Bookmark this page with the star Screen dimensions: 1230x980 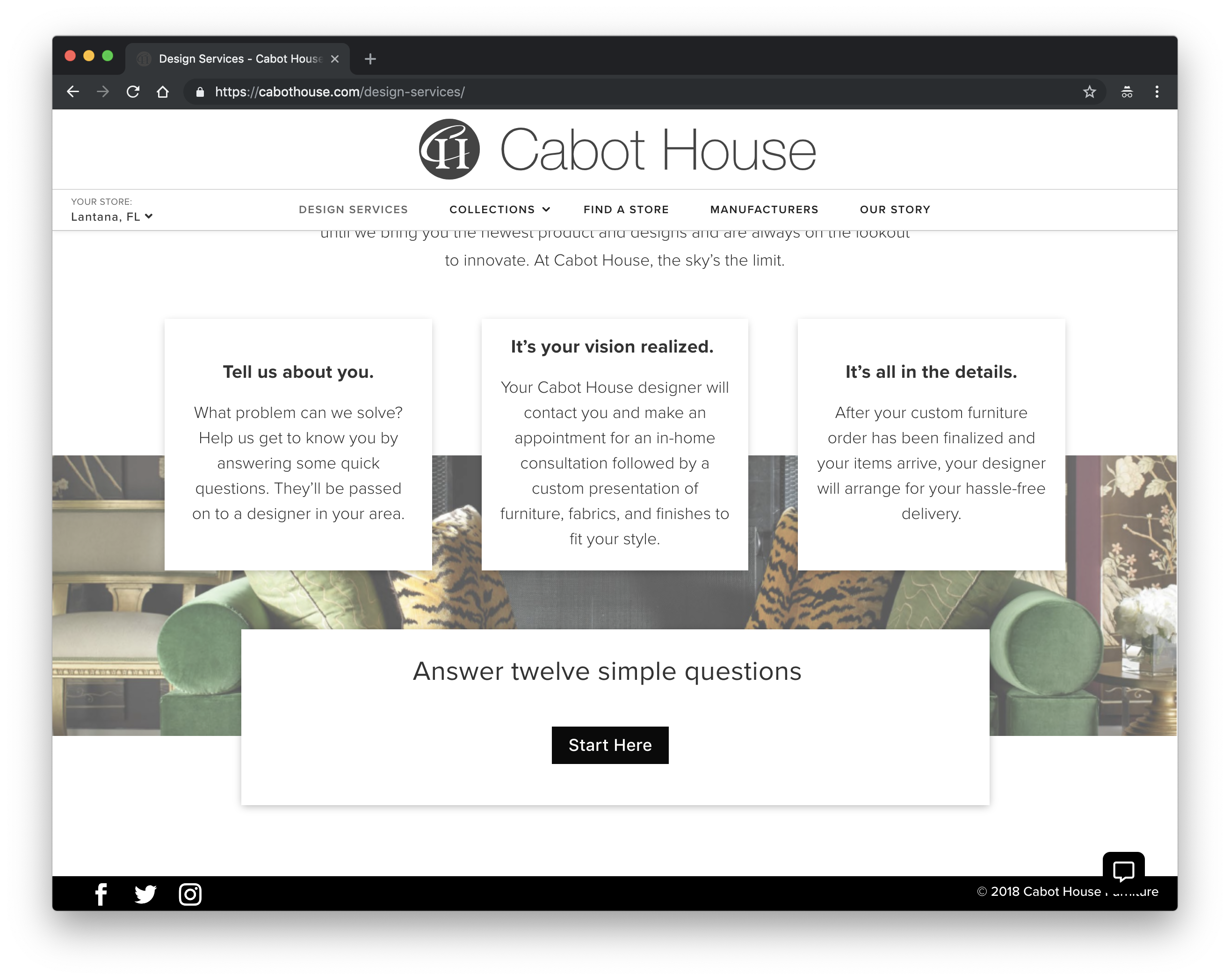[1089, 92]
